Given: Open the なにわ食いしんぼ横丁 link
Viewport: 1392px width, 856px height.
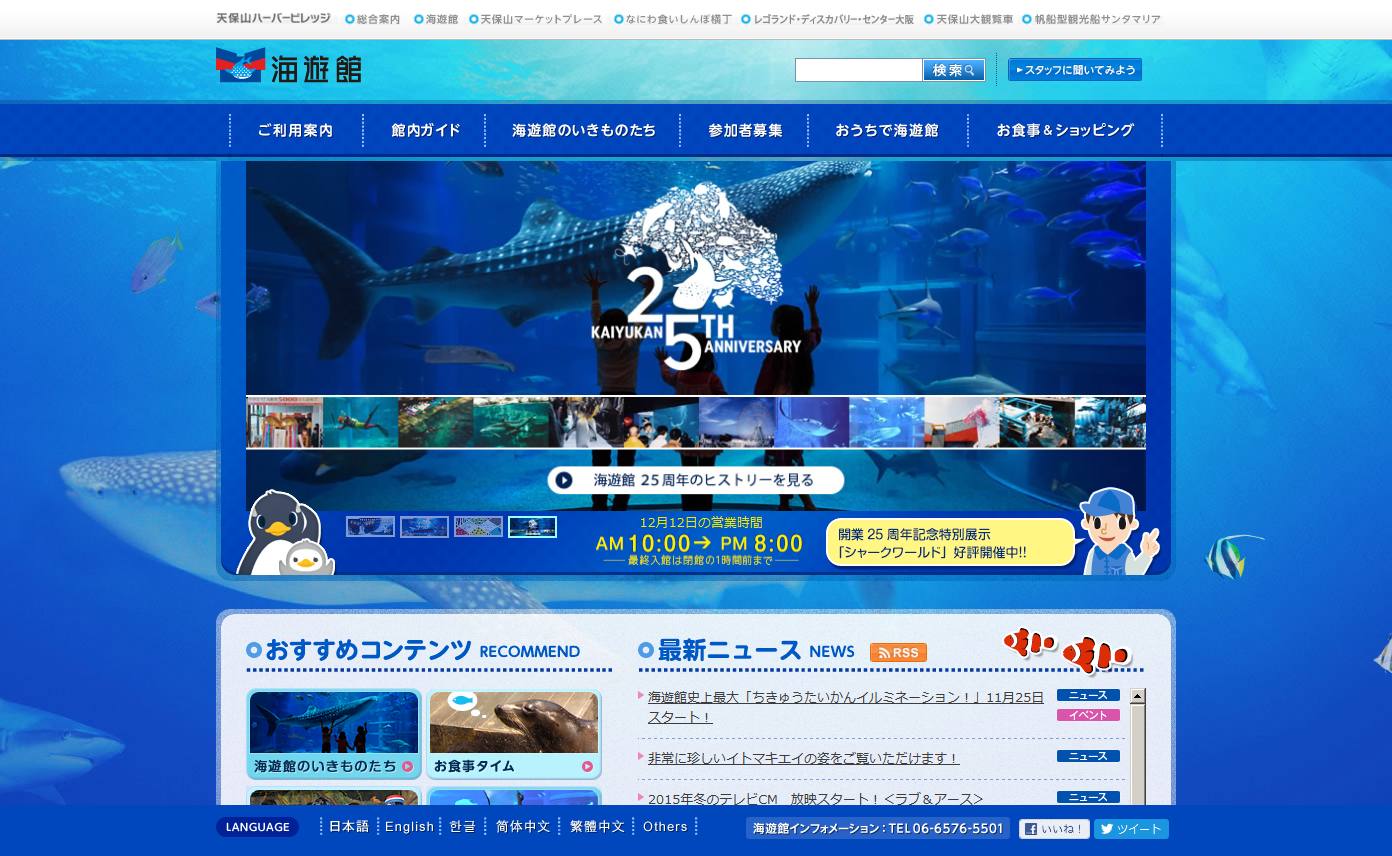Looking at the screenshot, I should click(x=679, y=19).
